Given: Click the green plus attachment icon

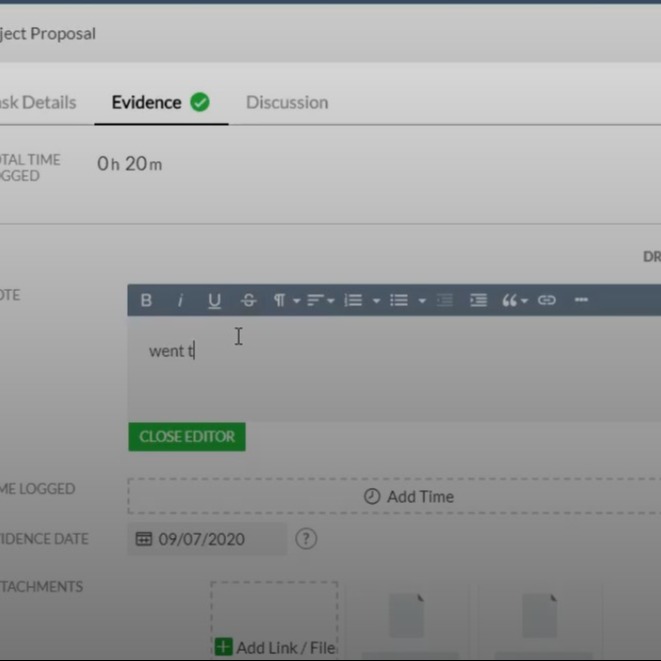Looking at the screenshot, I should [x=223, y=647].
